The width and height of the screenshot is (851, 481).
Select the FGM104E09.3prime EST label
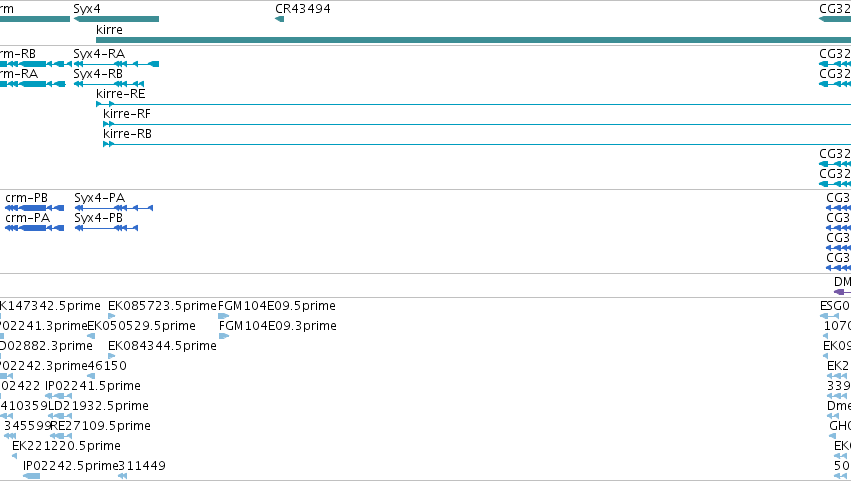pyautogui.click(x=278, y=326)
